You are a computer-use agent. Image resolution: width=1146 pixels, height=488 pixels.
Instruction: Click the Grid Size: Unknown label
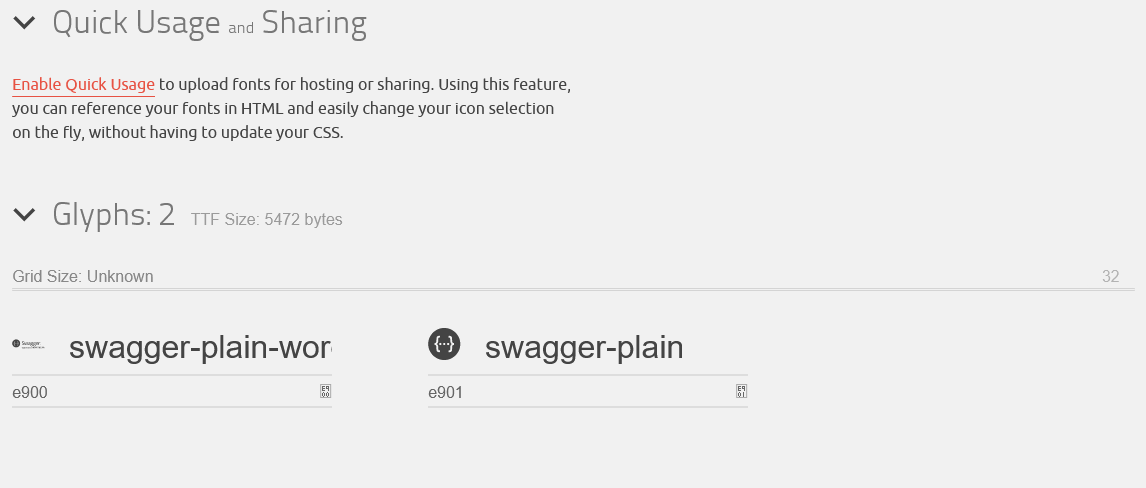(83, 277)
